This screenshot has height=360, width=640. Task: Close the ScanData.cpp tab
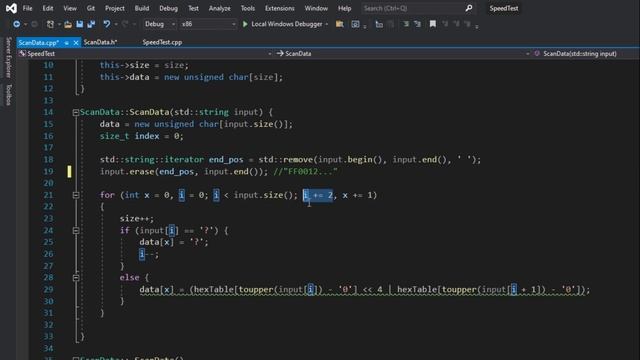pos(76,42)
